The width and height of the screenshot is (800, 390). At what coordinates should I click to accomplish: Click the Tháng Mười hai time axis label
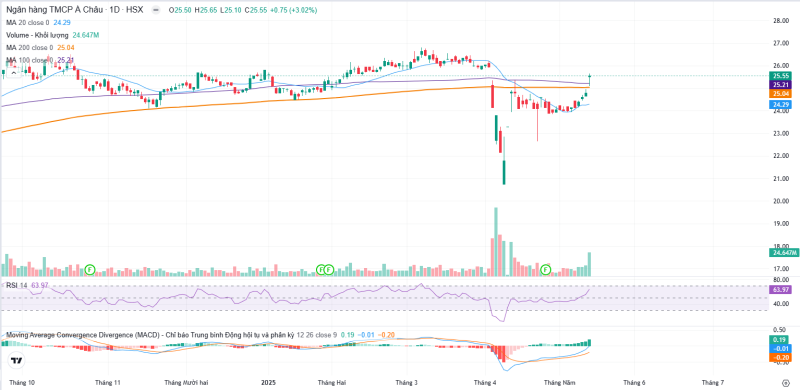(x=186, y=382)
